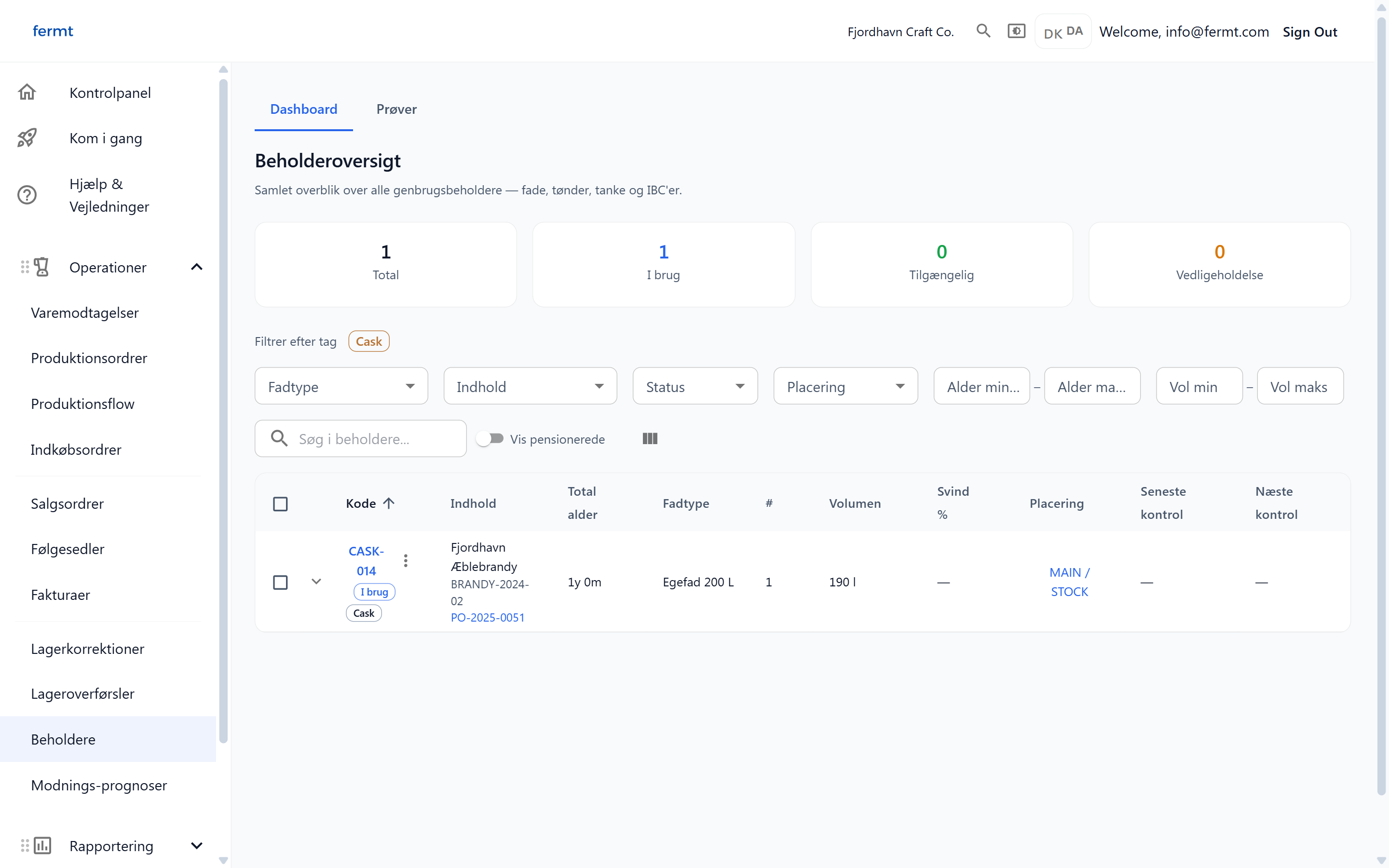
Task: Collapse the Operationer section chevron
Action: click(197, 267)
